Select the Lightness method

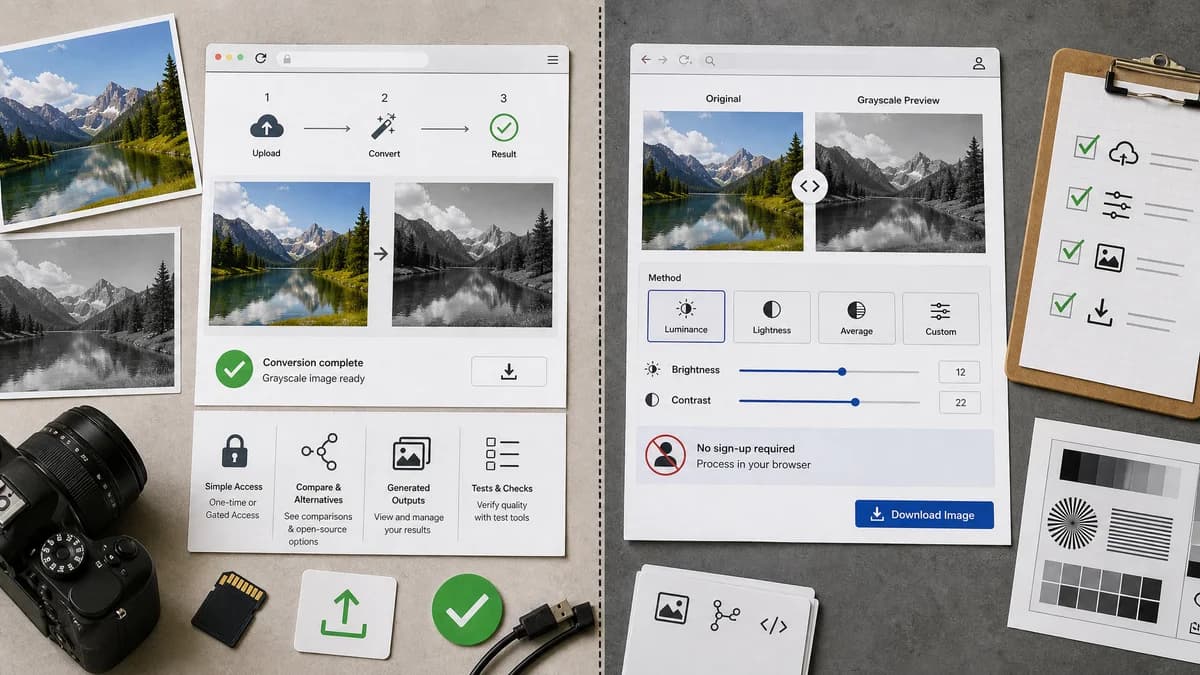(771, 317)
